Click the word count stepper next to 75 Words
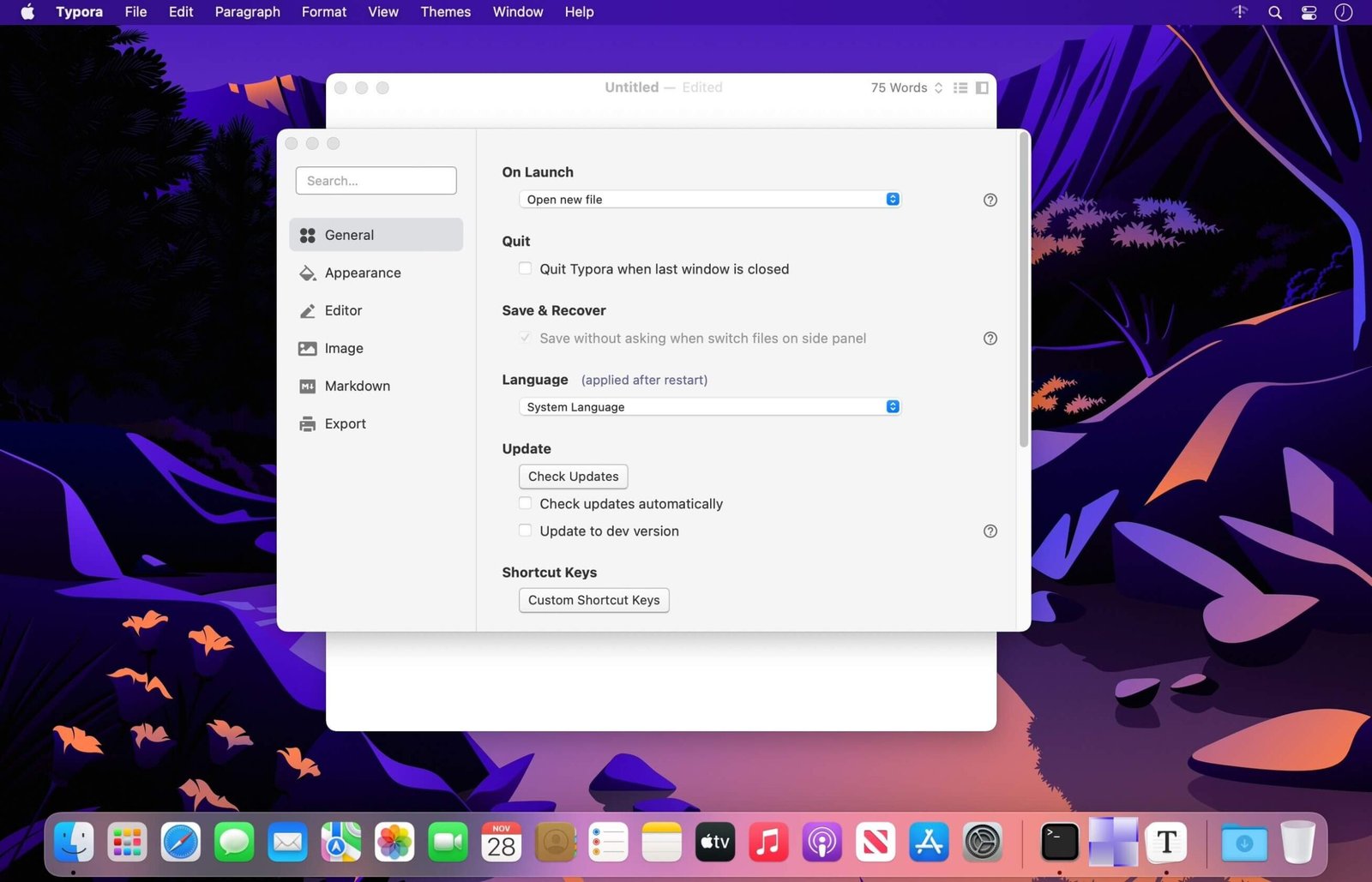 (938, 87)
